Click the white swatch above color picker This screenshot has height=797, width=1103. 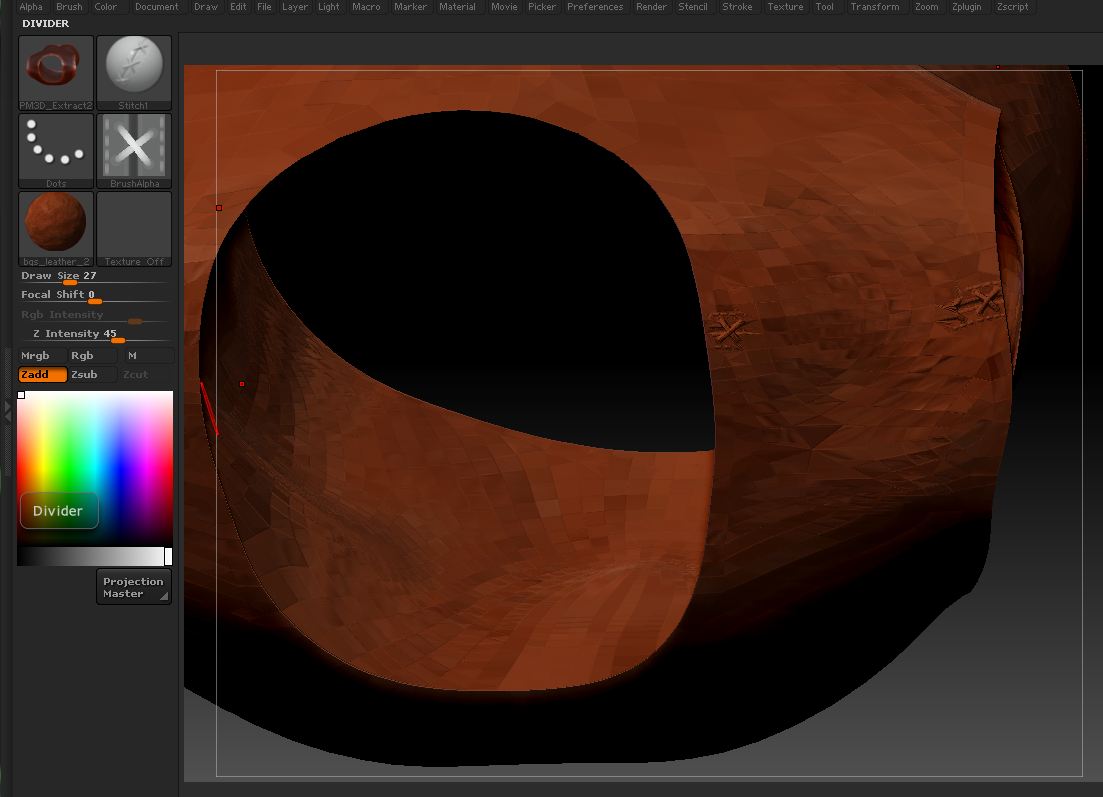21,395
